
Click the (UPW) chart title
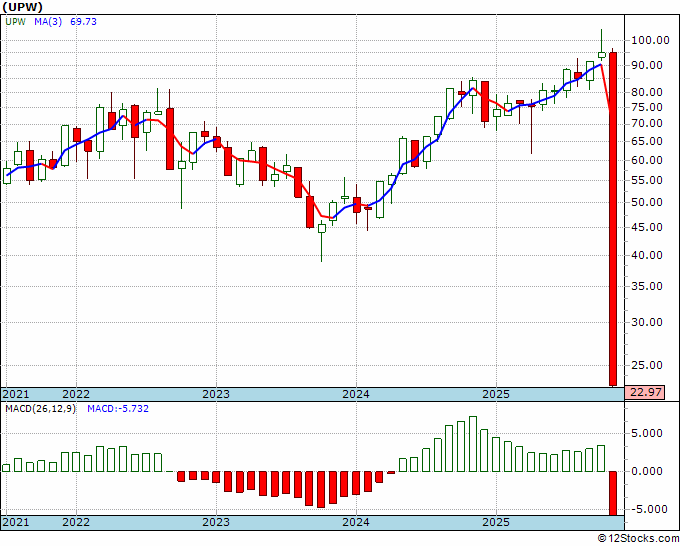23,7
